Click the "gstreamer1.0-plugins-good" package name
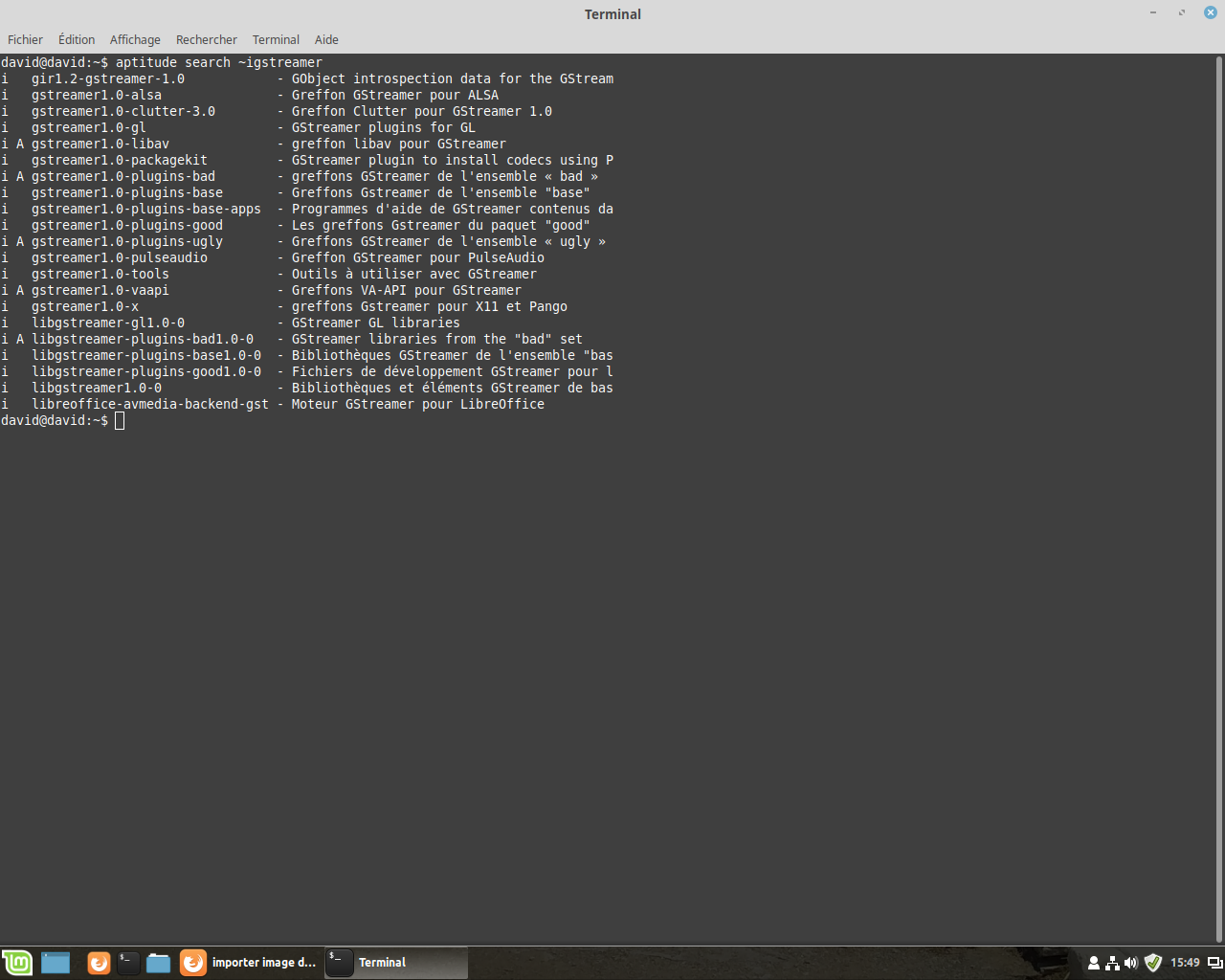This screenshot has width=1225, height=980. pos(127,225)
